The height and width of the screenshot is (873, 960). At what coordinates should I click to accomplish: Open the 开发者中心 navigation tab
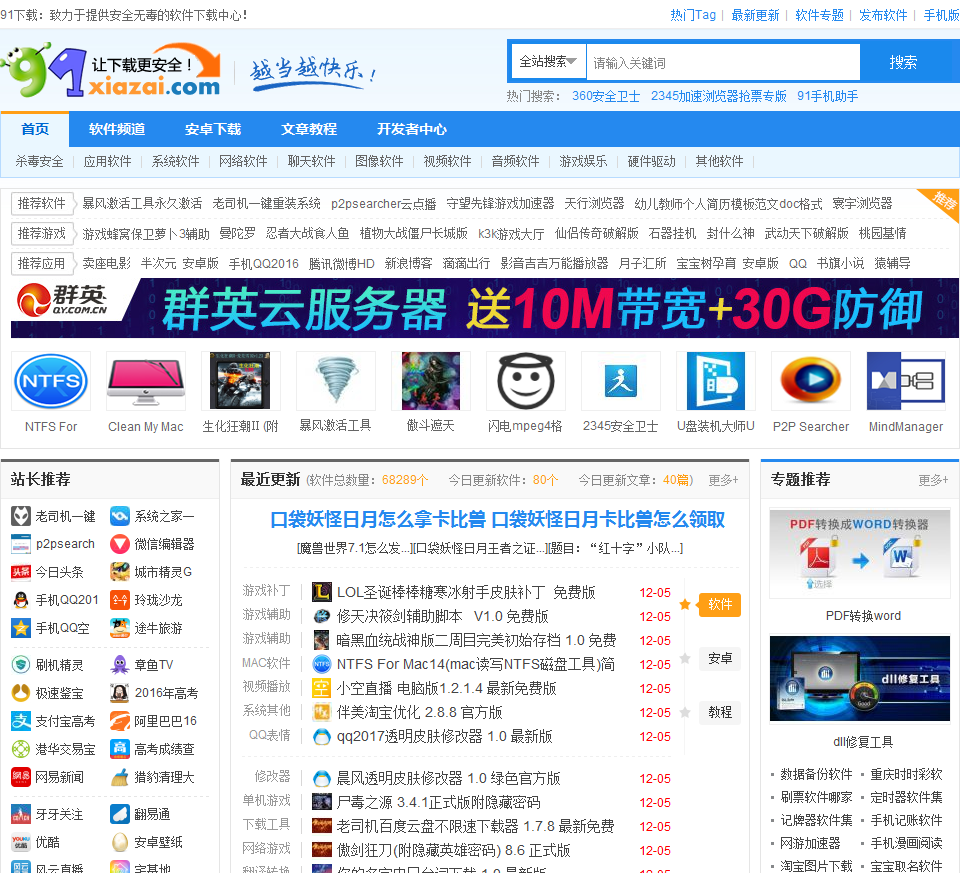pos(411,129)
